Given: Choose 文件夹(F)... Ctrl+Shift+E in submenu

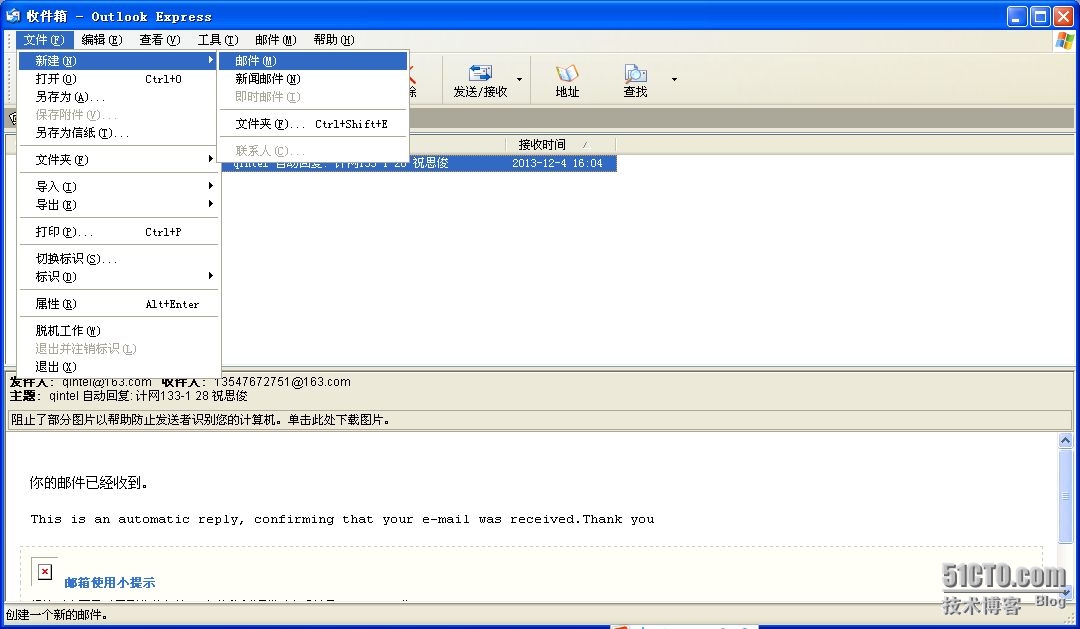Looking at the screenshot, I should pos(313,124).
